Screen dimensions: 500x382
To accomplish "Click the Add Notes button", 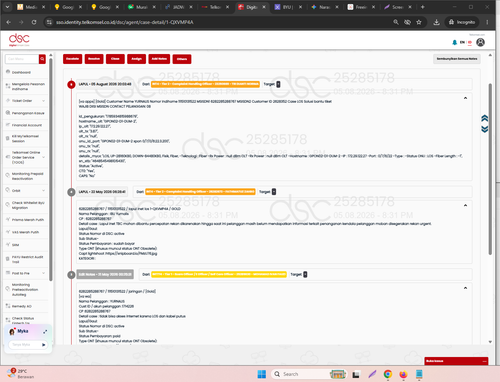I will coord(159,59).
